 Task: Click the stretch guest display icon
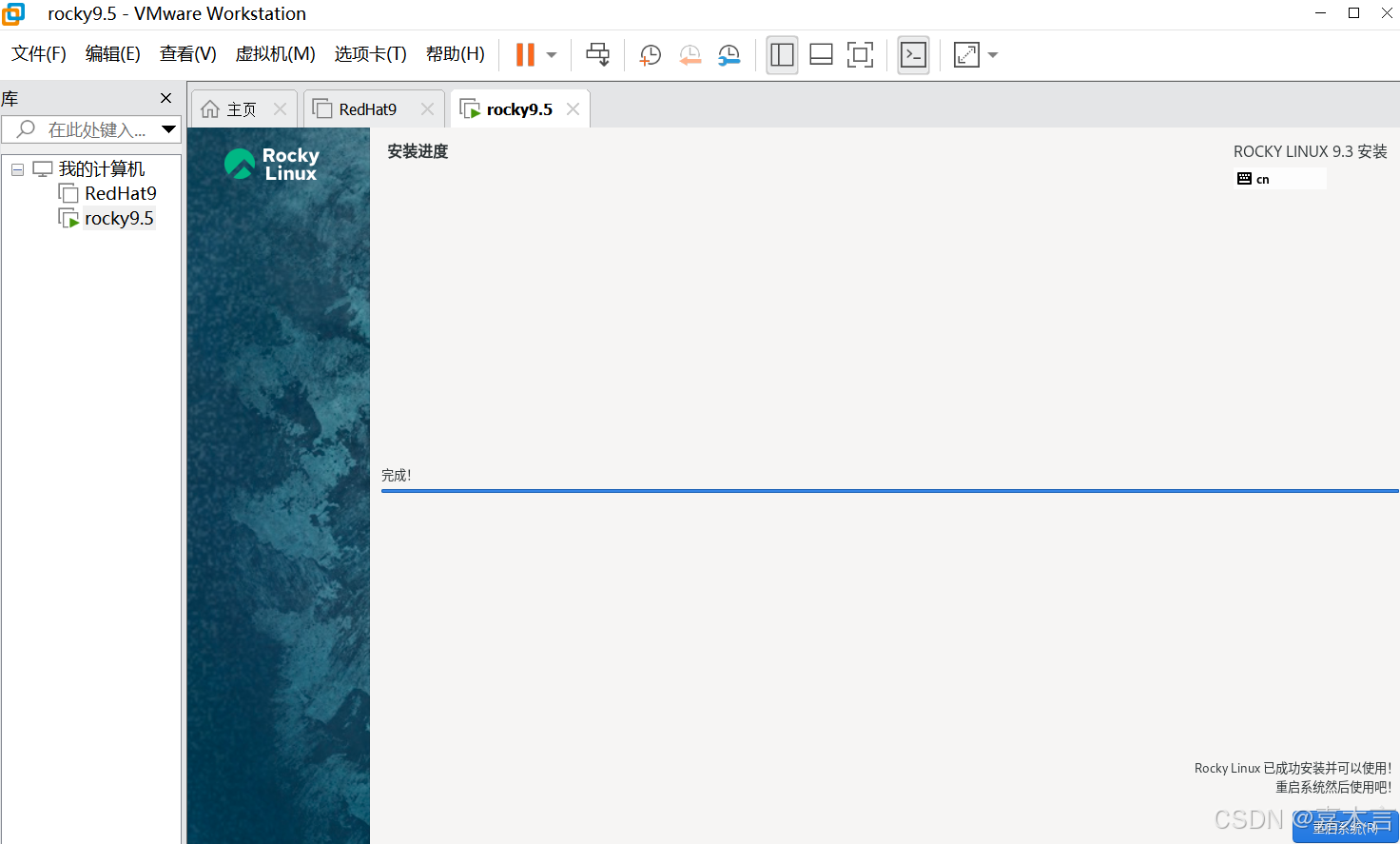(x=966, y=55)
